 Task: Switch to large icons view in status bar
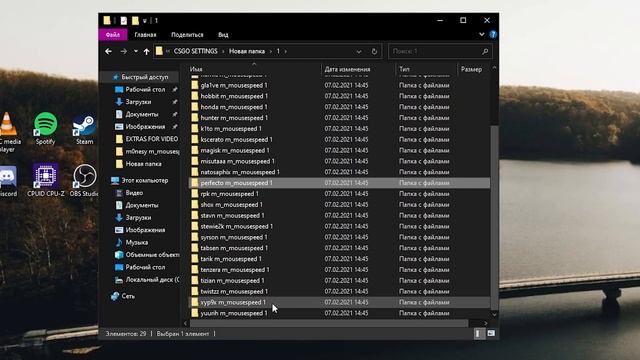tap(491, 334)
